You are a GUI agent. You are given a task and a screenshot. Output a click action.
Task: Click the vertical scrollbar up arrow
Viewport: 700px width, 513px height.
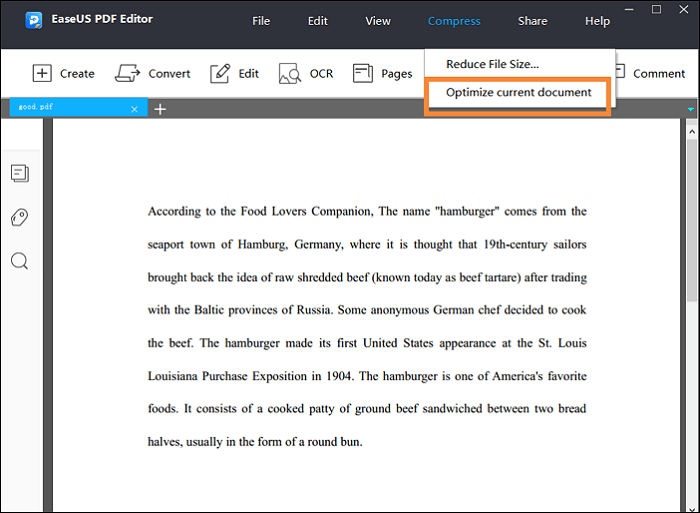(x=692, y=131)
